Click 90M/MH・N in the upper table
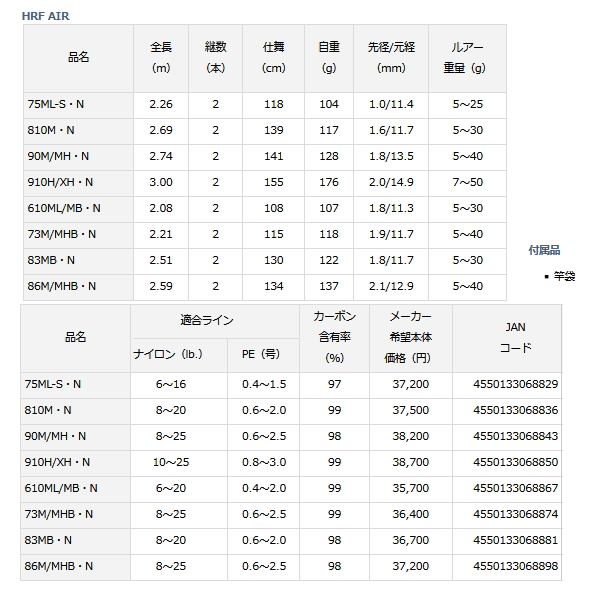Image resolution: width=600 pixels, height=600 pixels. (58, 156)
